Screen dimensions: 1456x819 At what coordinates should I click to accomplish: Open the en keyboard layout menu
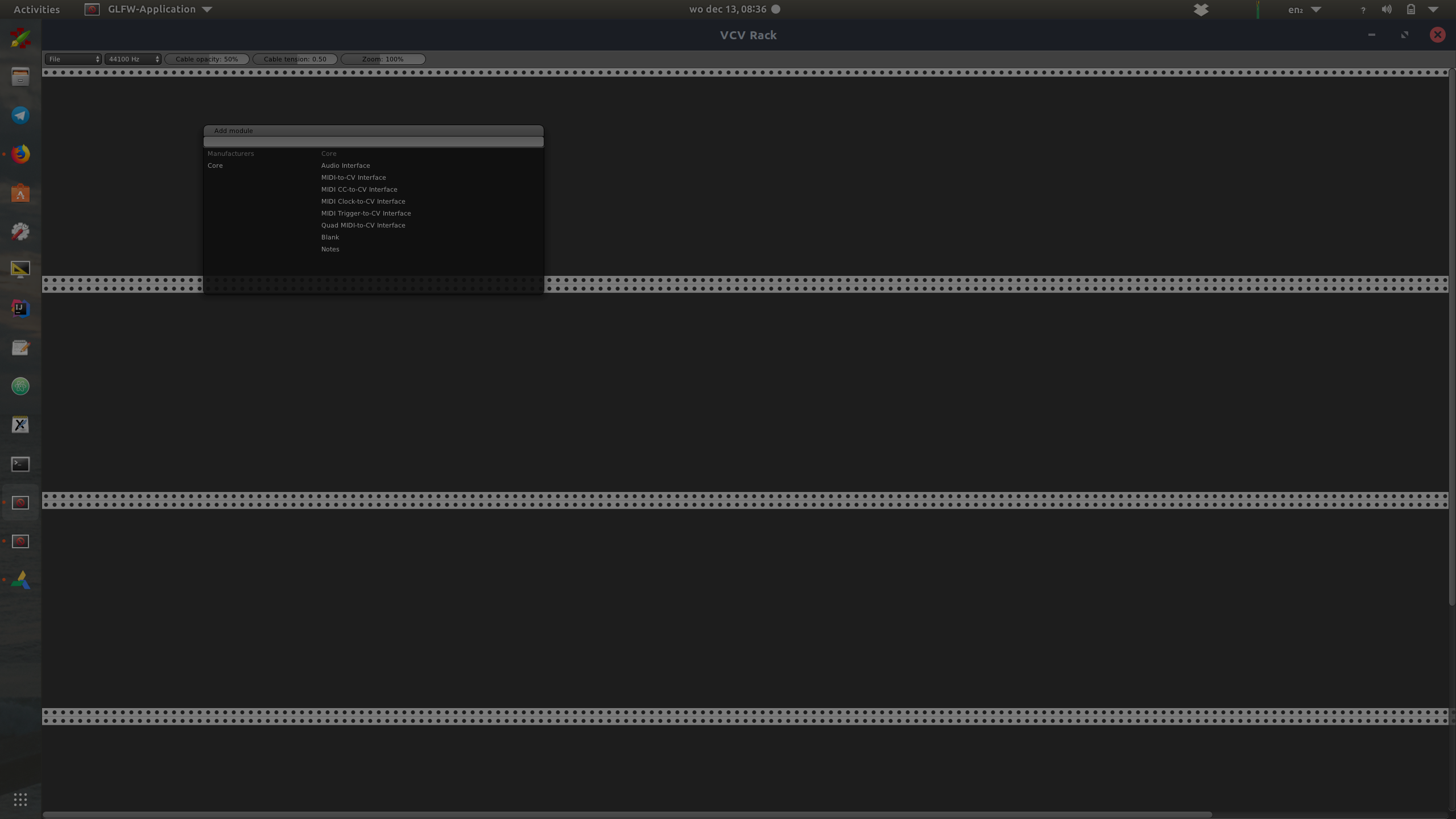(x=1304, y=10)
